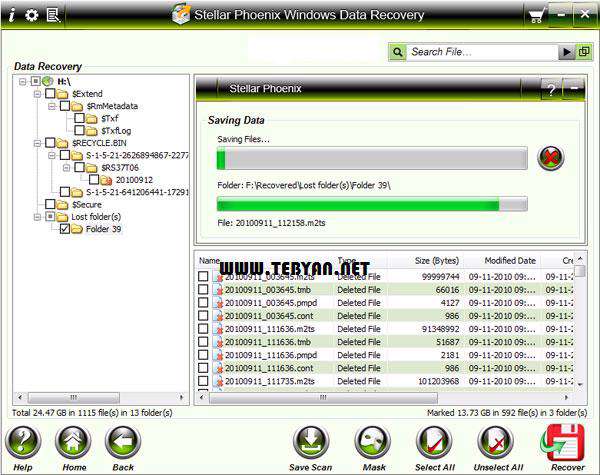Click the overall Saving Files progress bar
The image size is (600, 475).
[372, 158]
